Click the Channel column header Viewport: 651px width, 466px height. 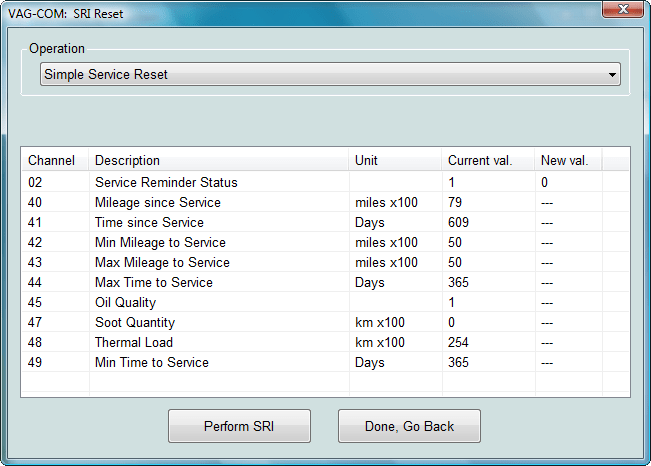55,160
